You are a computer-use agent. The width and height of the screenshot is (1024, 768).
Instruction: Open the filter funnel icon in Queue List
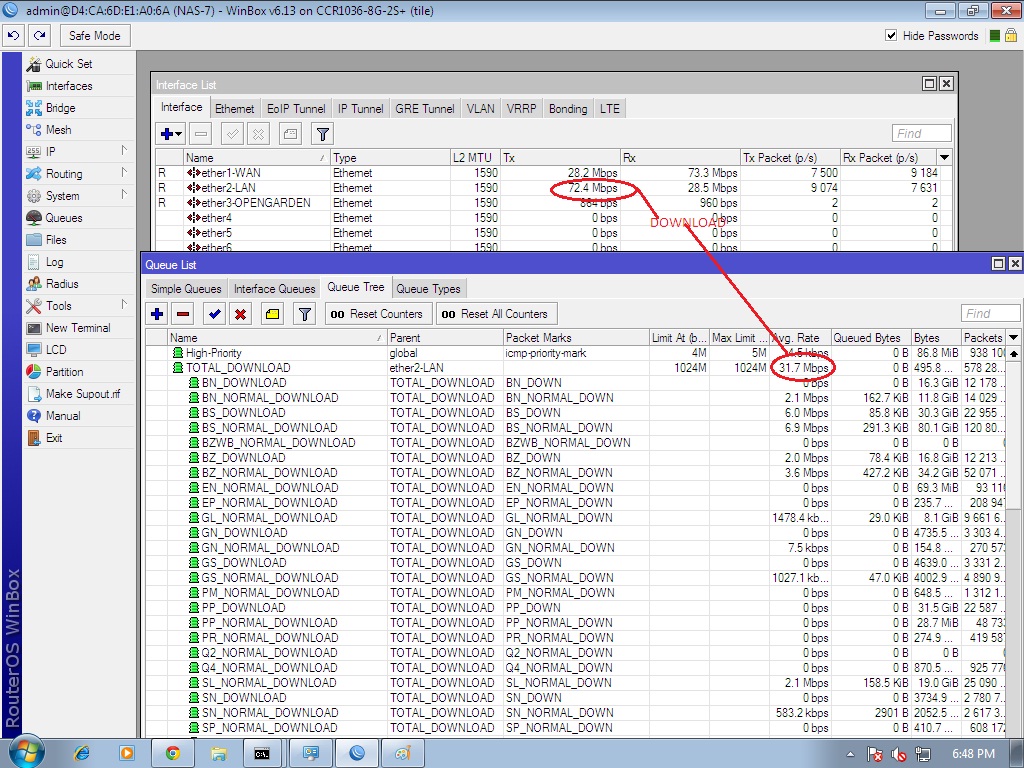pos(306,313)
